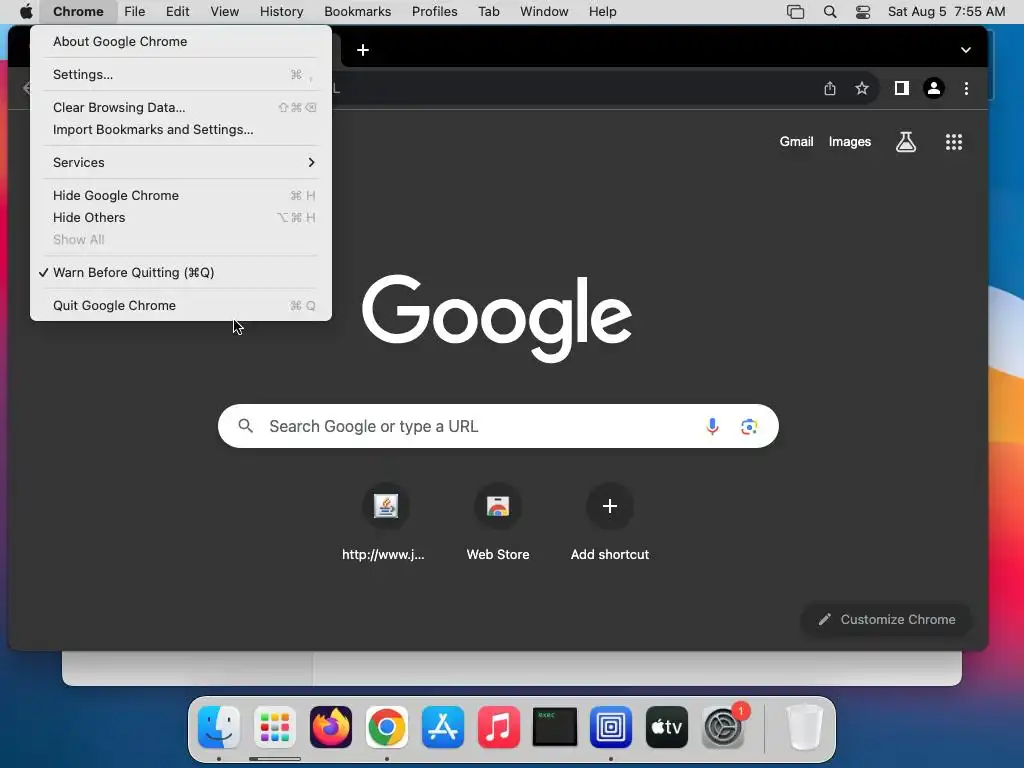Viewport: 1024px width, 768px height.
Task: Open Settings... from Chrome menu
Action: pyautogui.click(x=181, y=74)
